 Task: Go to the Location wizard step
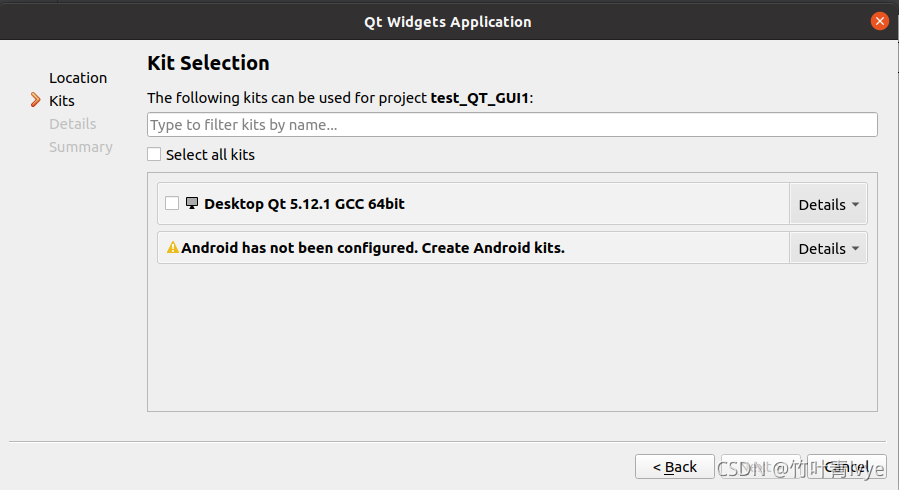[78, 77]
